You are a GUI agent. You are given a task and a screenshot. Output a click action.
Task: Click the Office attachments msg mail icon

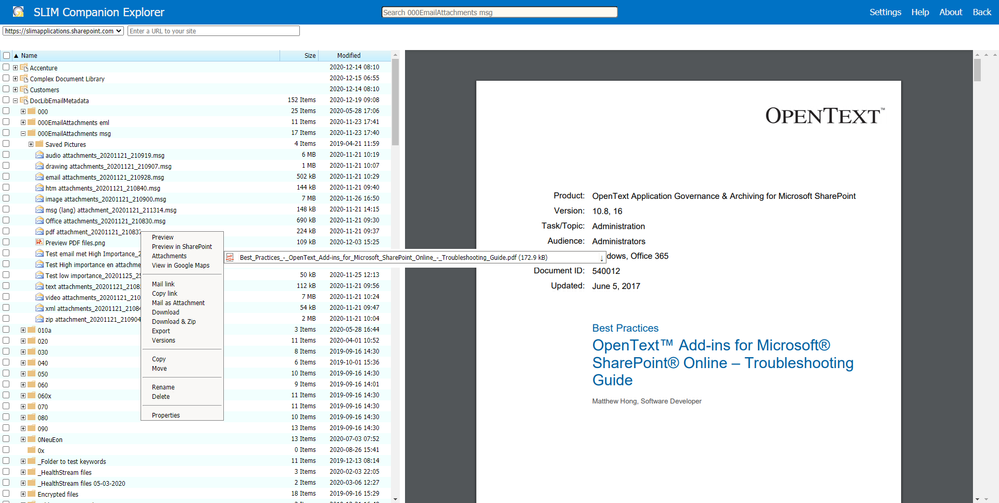click(x=39, y=221)
